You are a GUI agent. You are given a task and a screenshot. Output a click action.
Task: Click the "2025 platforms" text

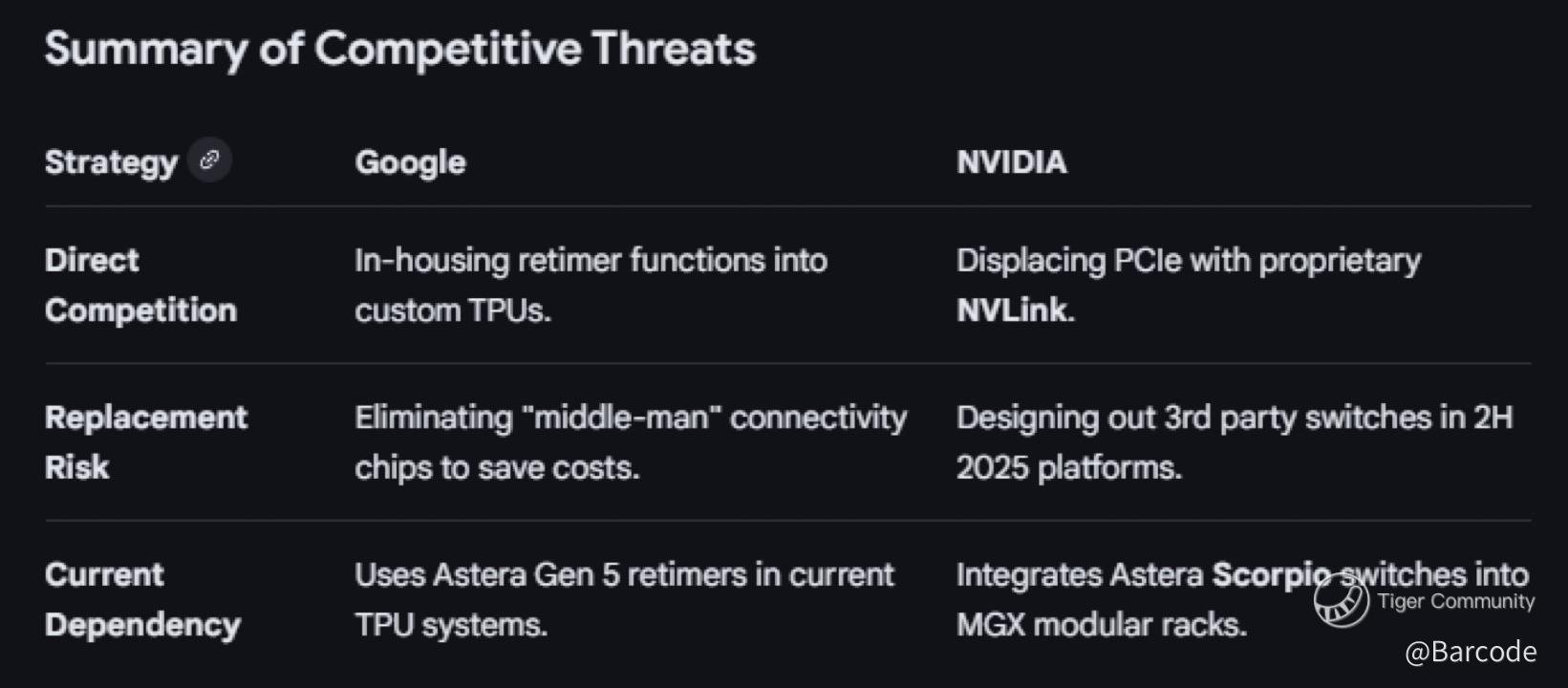[1068, 468]
